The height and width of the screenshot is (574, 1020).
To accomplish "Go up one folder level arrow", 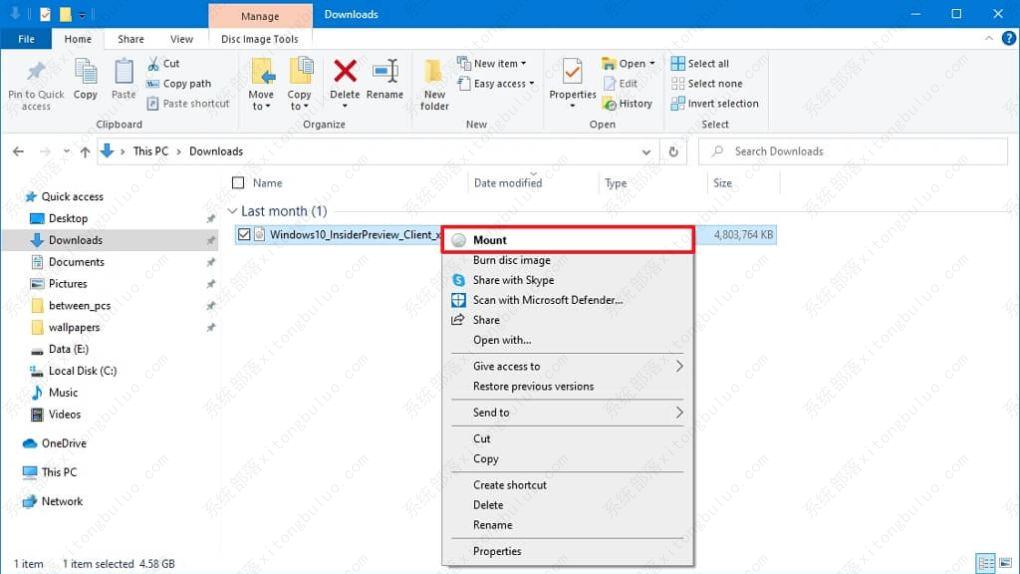I will [85, 152].
